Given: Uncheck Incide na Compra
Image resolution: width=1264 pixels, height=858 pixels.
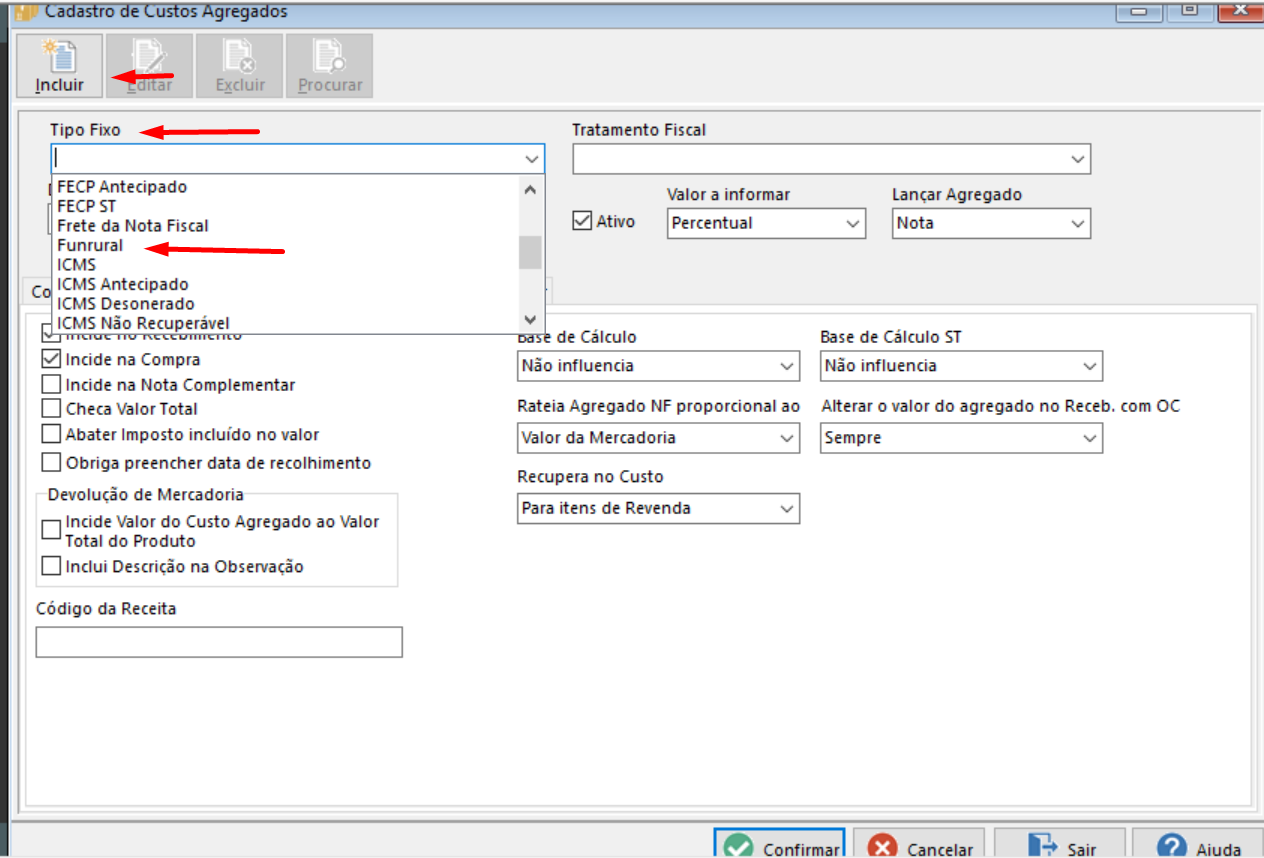Looking at the screenshot, I should point(50,358).
